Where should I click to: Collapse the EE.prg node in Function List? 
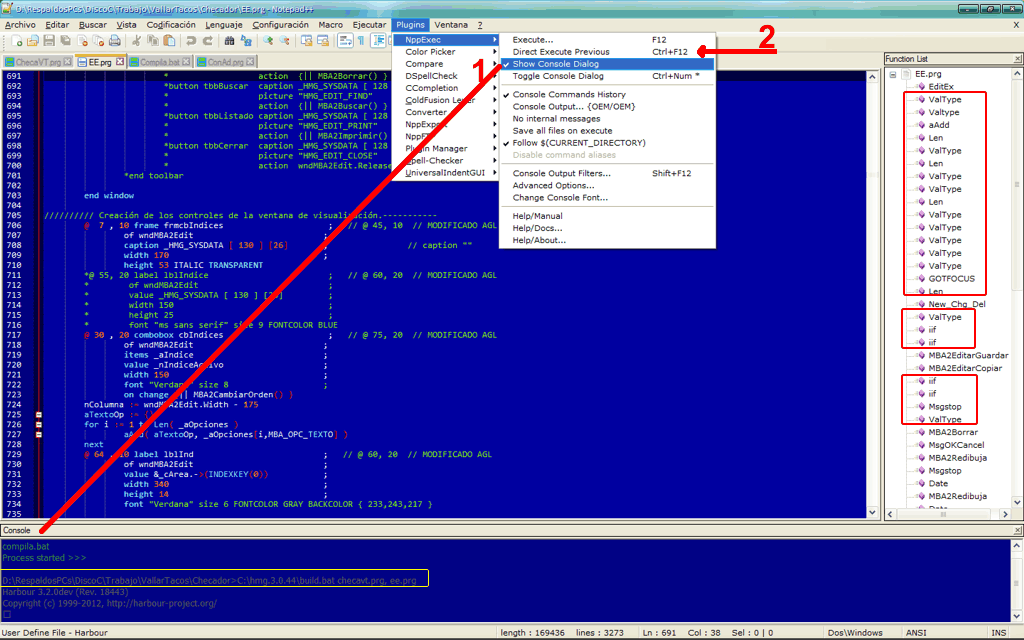[893, 74]
